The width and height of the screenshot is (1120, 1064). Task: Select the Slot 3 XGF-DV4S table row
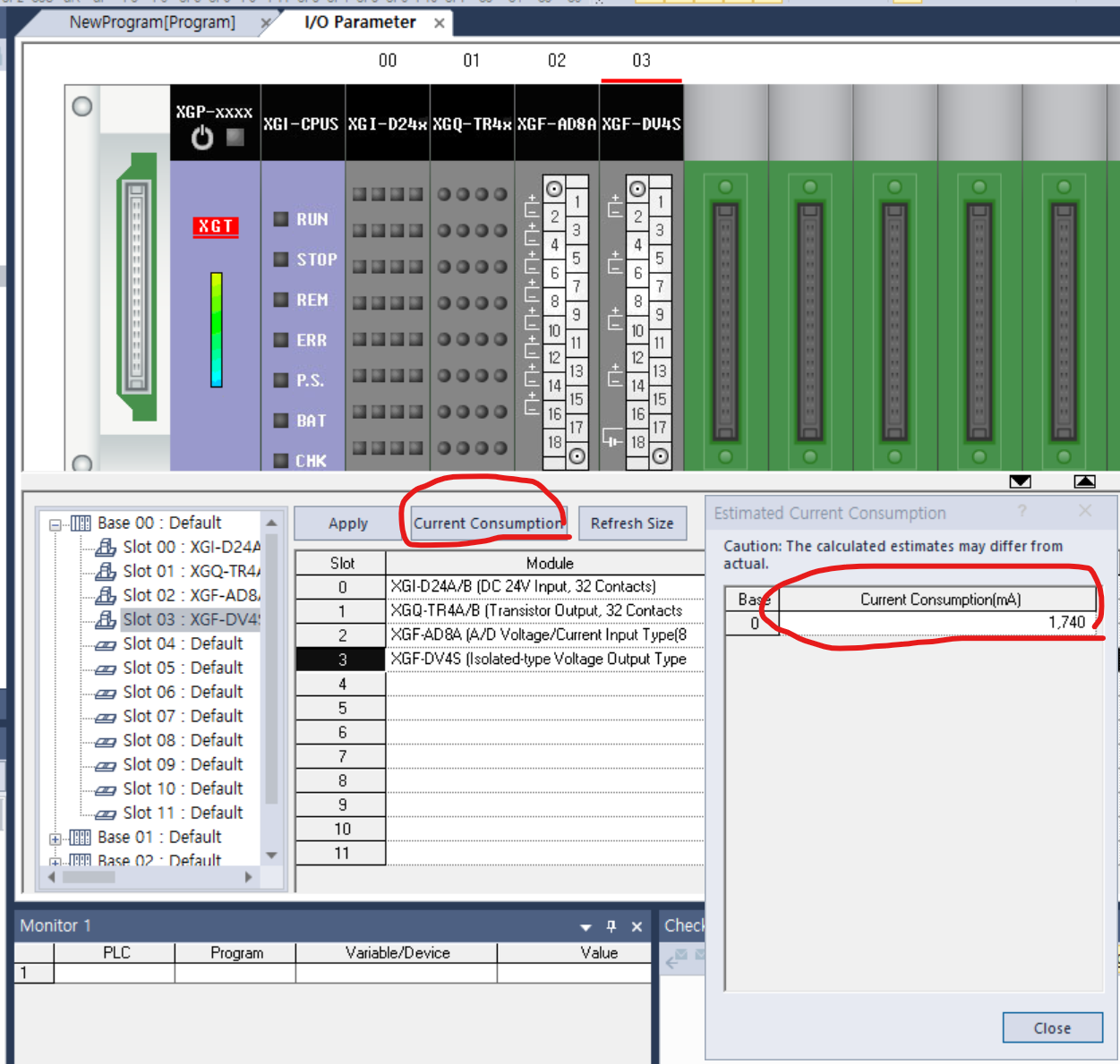[x=537, y=660]
